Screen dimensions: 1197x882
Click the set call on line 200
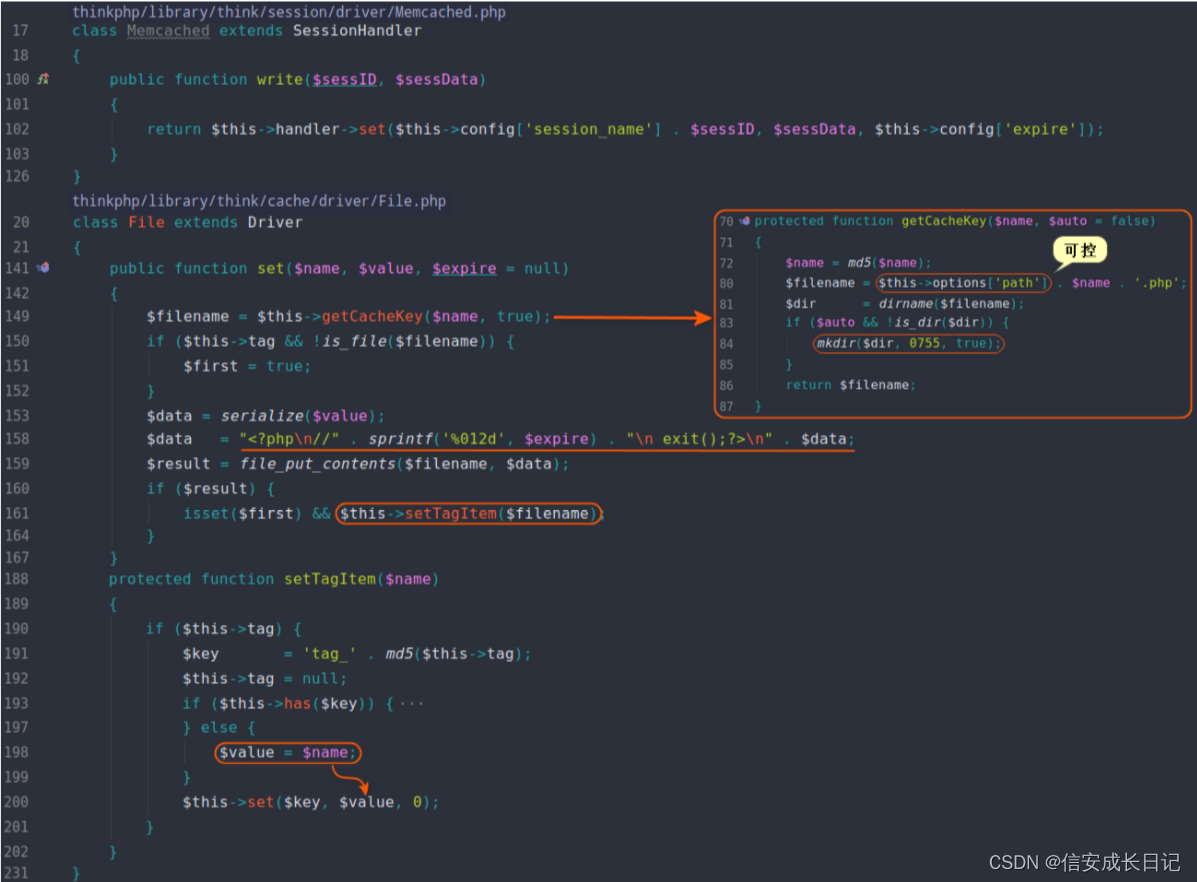pos(261,803)
